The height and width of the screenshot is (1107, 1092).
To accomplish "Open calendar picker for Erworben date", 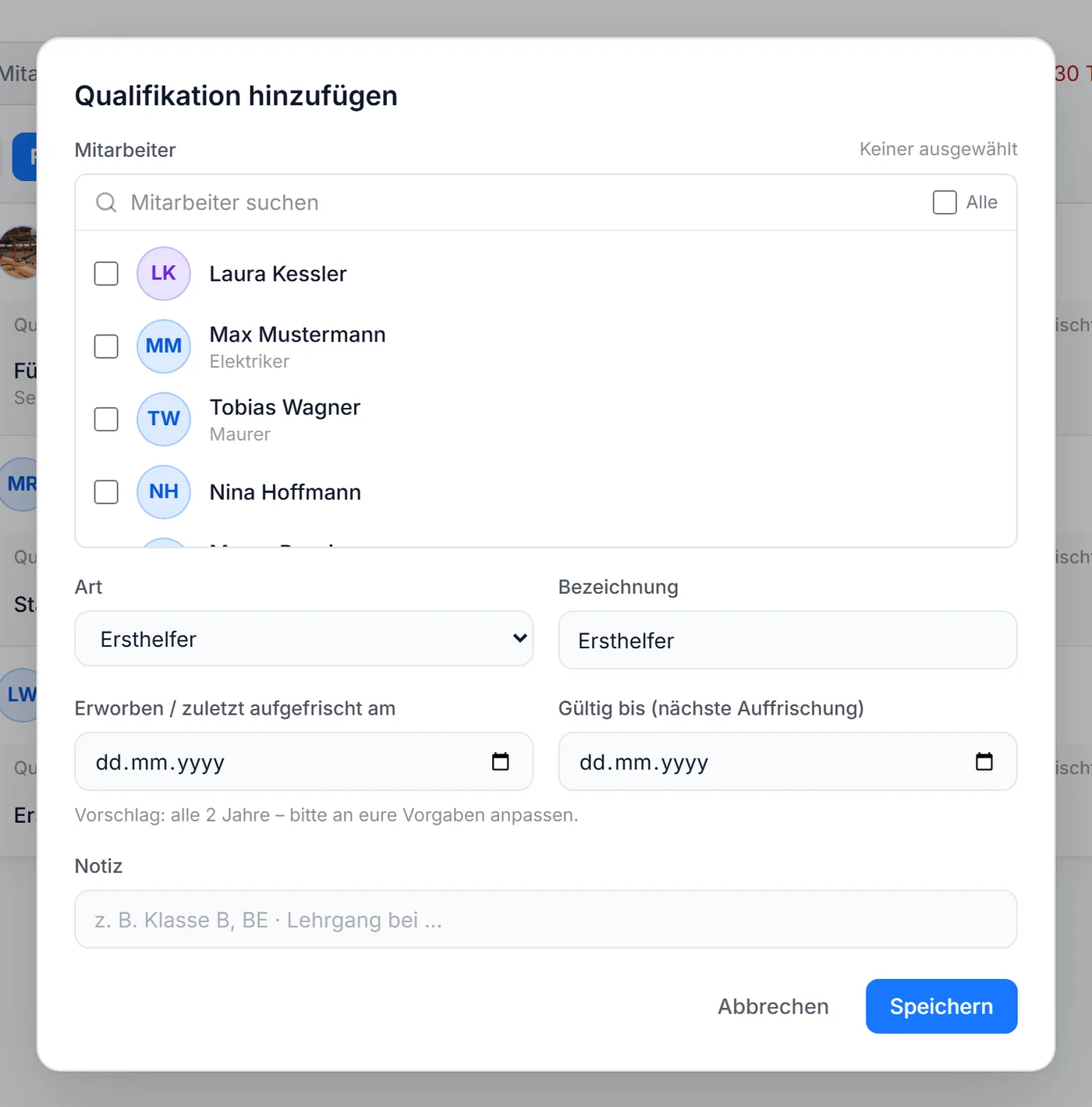I will (501, 761).
